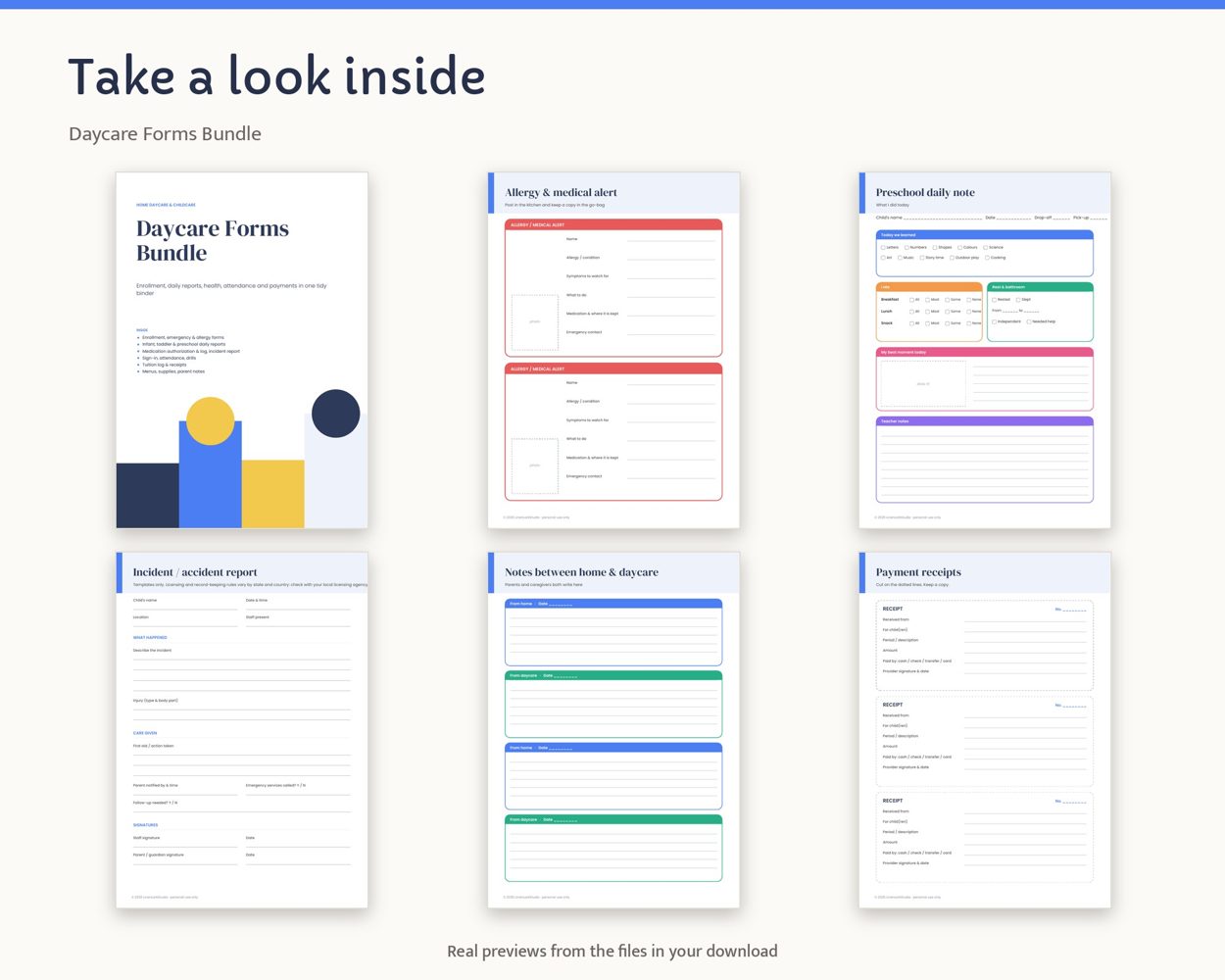Click "Emergency services called? Y / N" label

tap(275, 785)
